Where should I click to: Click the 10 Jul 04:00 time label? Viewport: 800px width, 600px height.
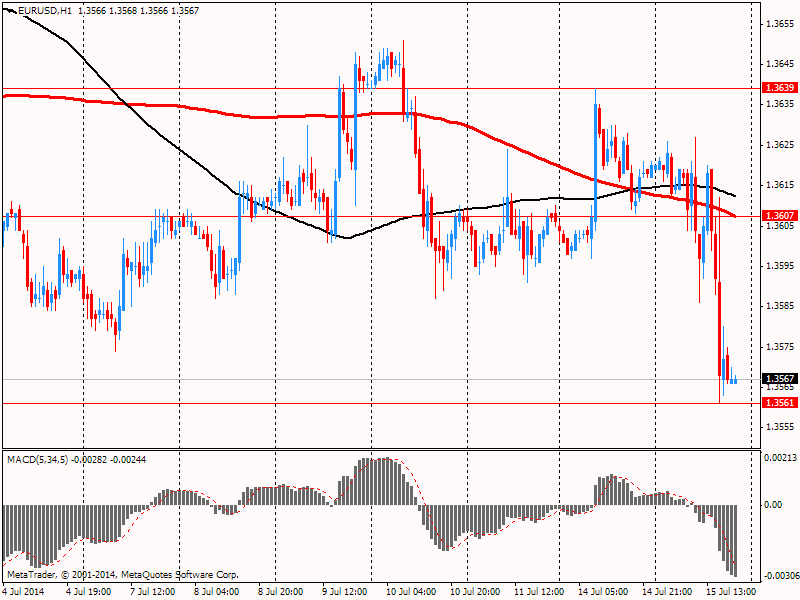pyautogui.click(x=411, y=591)
